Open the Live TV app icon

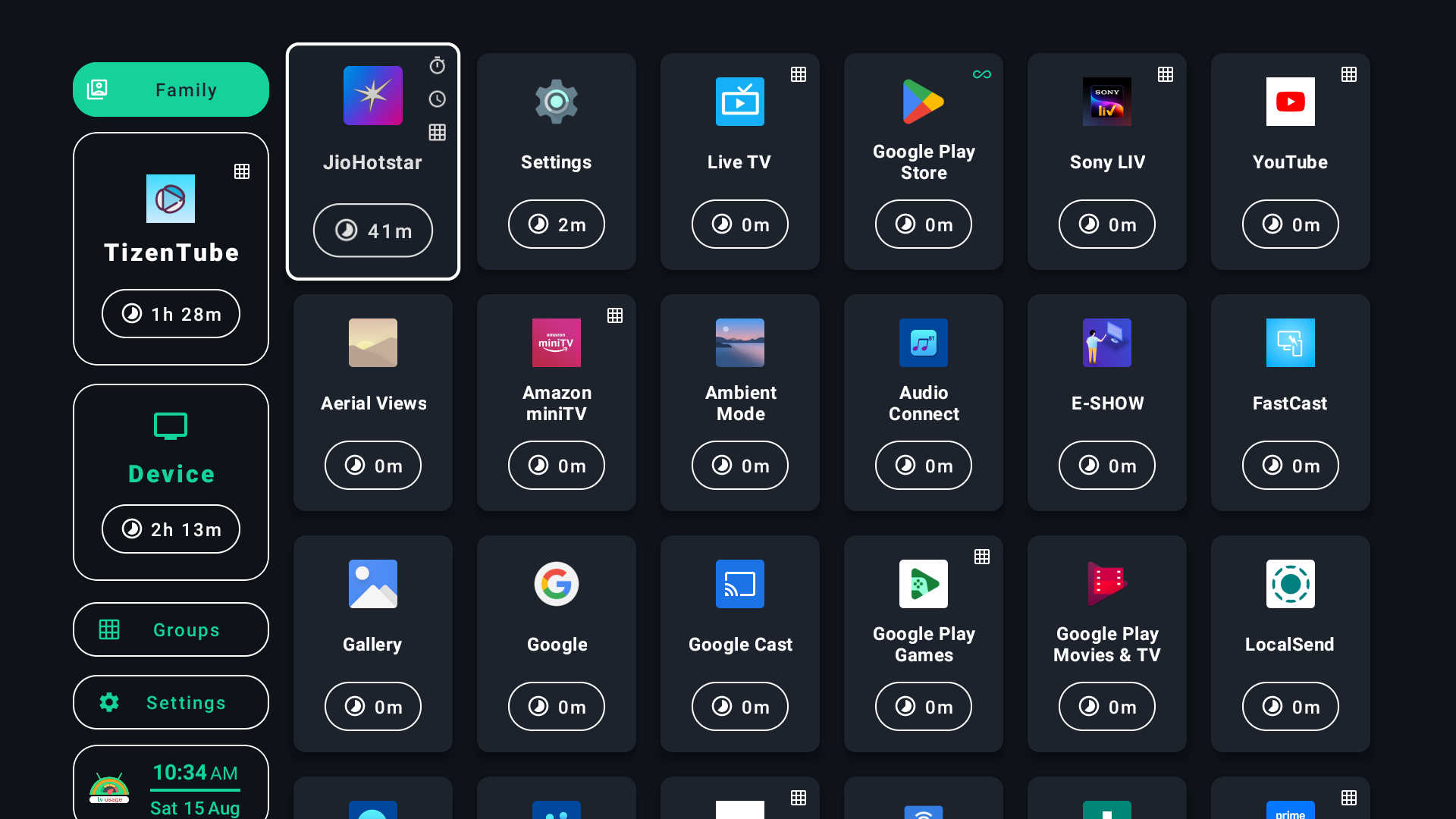tap(740, 102)
